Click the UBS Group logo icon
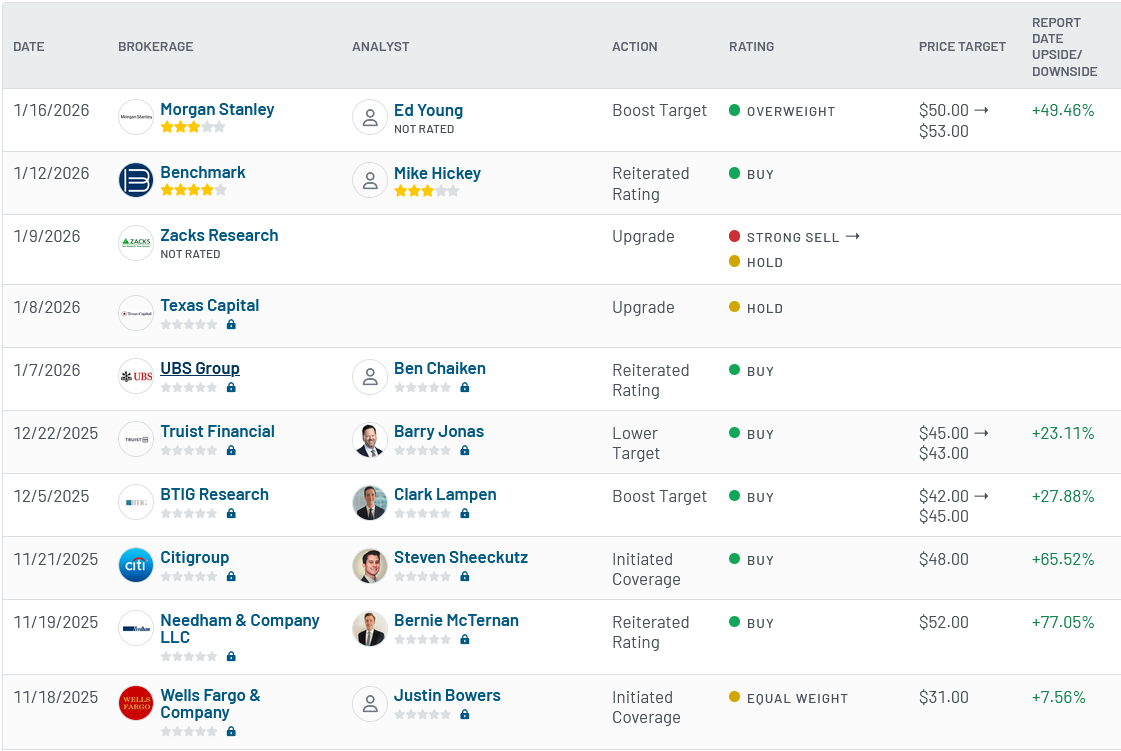The image size is (1121, 751). pyautogui.click(x=136, y=376)
